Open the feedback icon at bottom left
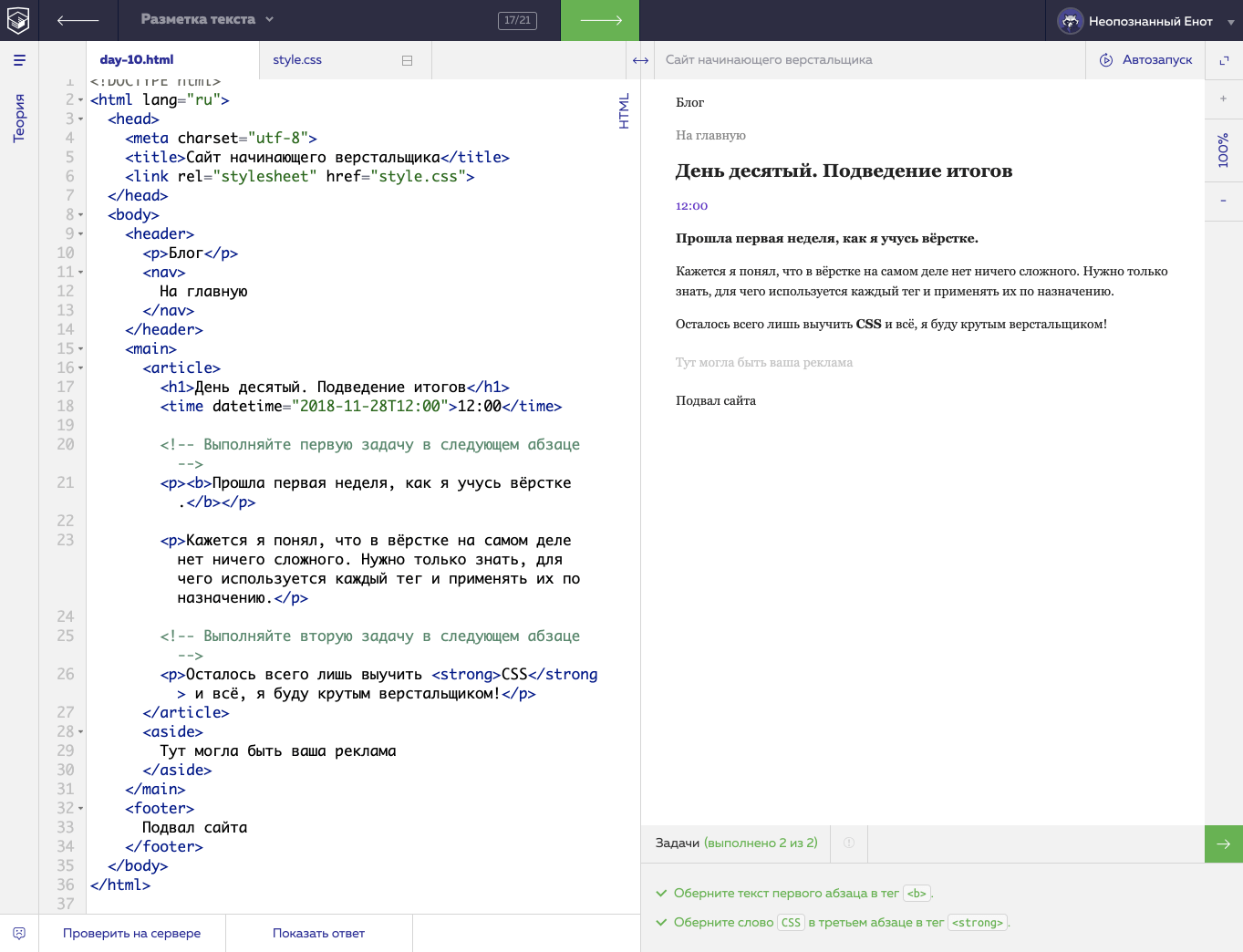The width and height of the screenshot is (1243, 952). tap(19, 933)
